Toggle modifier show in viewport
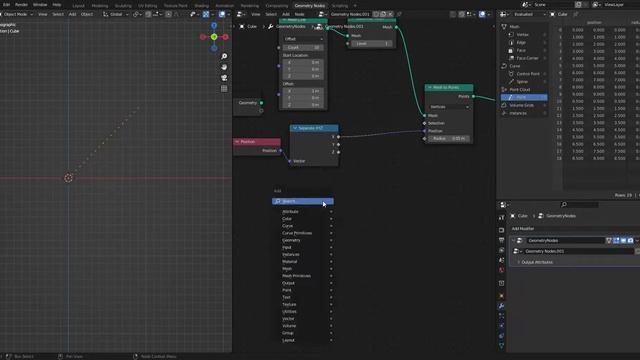The width and height of the screenshot is (640, 360). click(x=623, y=240)
